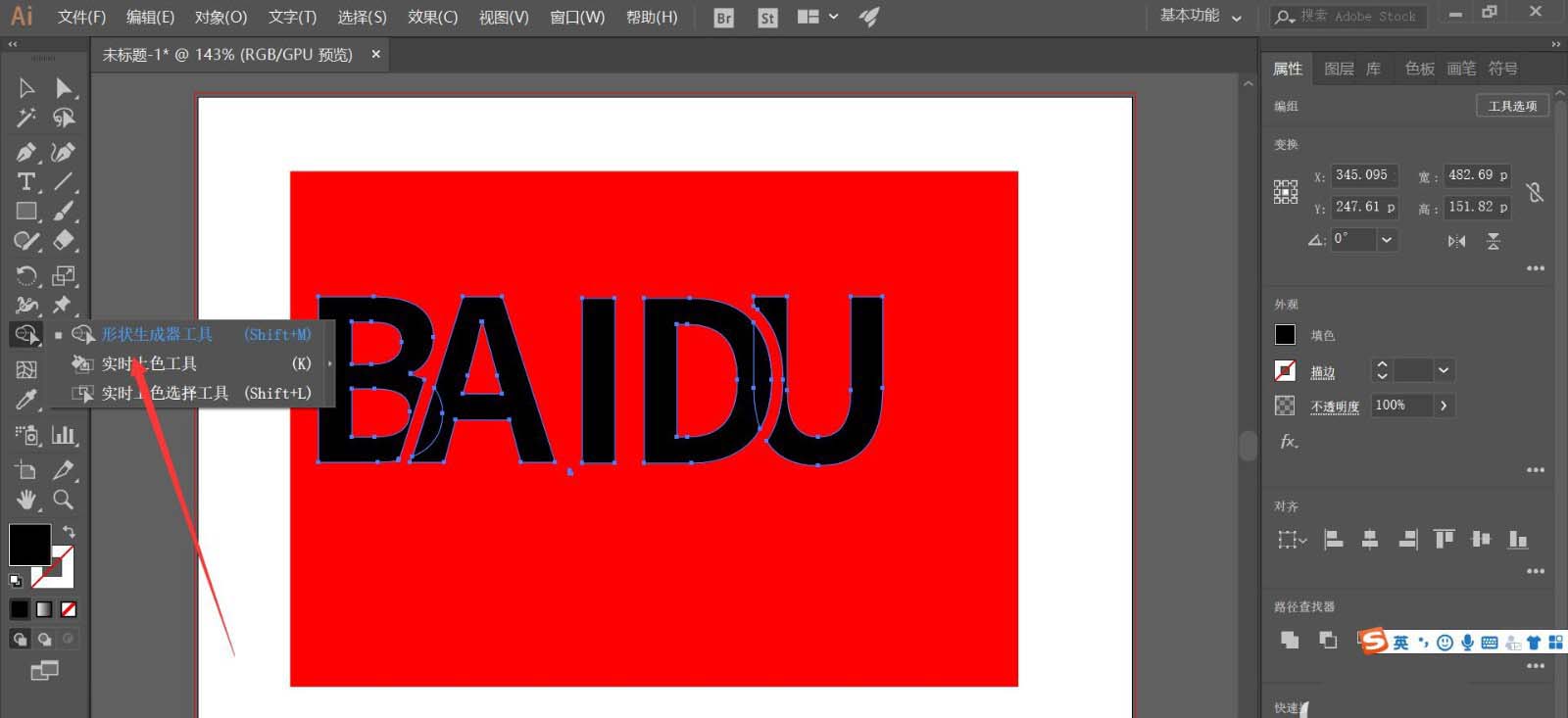Choose the Curvature tool

64,152
